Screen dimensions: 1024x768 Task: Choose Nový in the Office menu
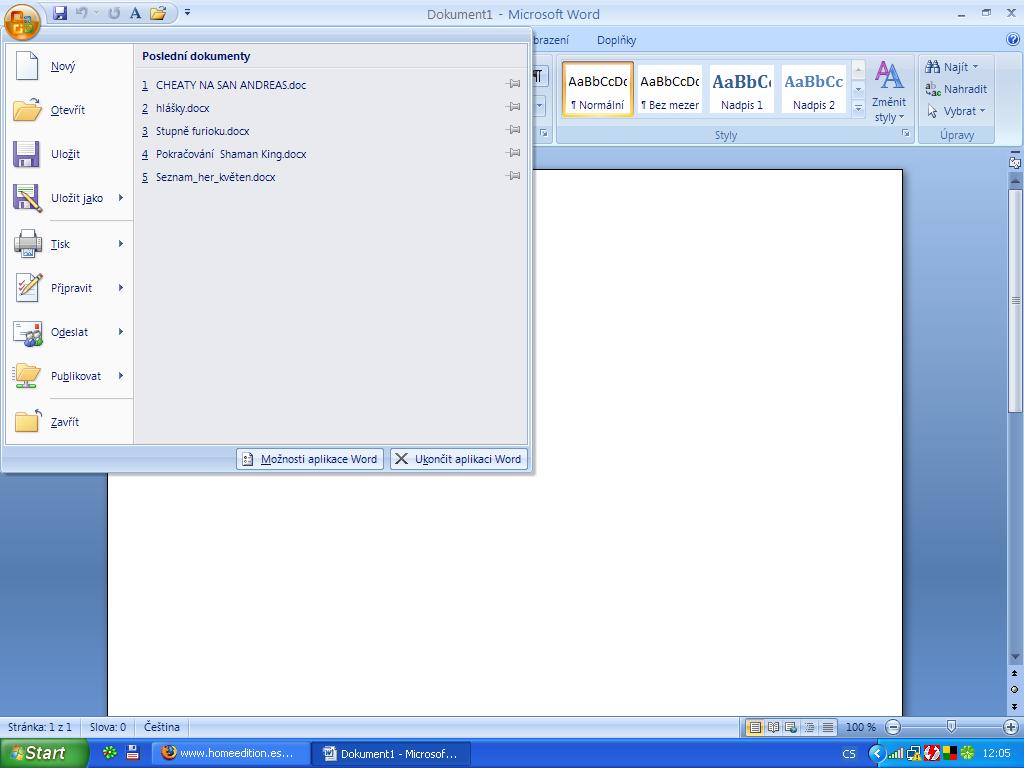pyautogui.click(x=68, y=66)
